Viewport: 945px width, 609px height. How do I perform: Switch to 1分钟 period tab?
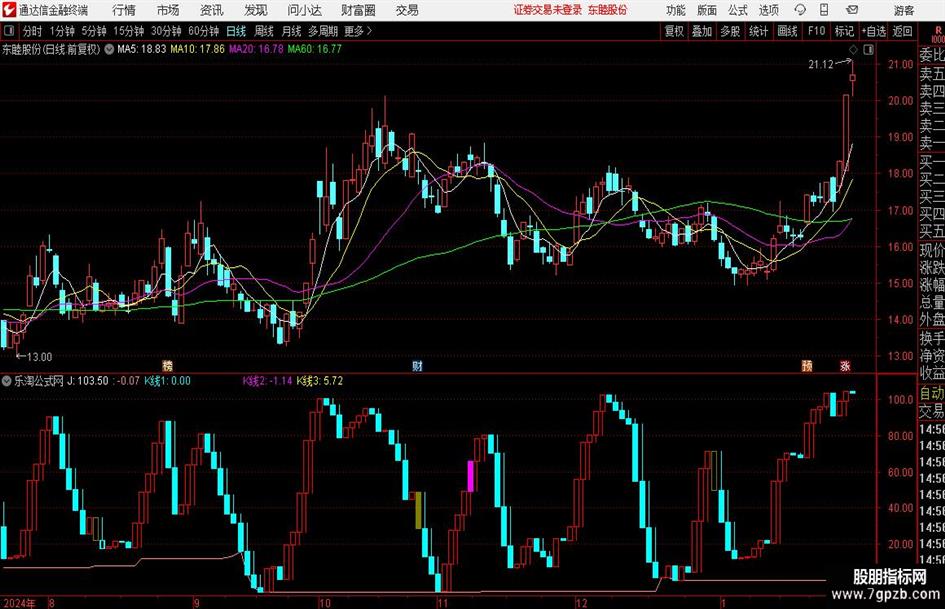(61, 31)
